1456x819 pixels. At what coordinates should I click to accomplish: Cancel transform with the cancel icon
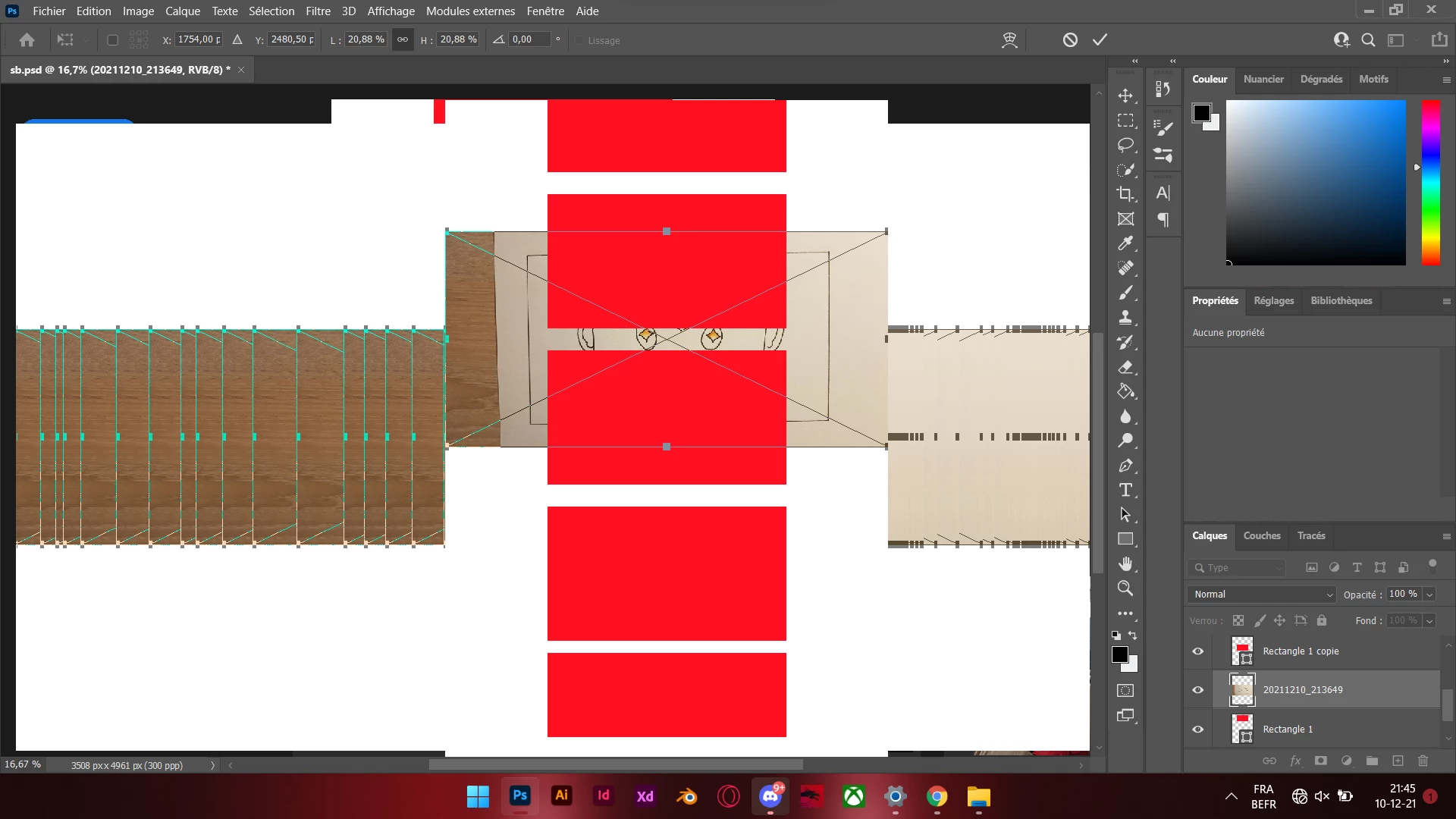(1070, 40)
